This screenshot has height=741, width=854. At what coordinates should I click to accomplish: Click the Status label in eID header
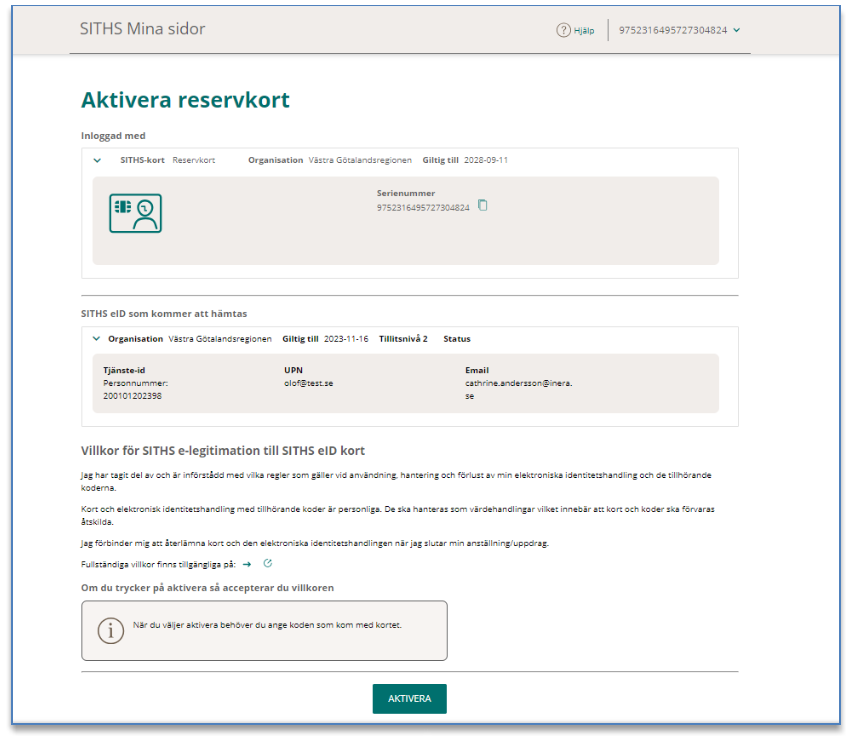[x=456, y=339]
